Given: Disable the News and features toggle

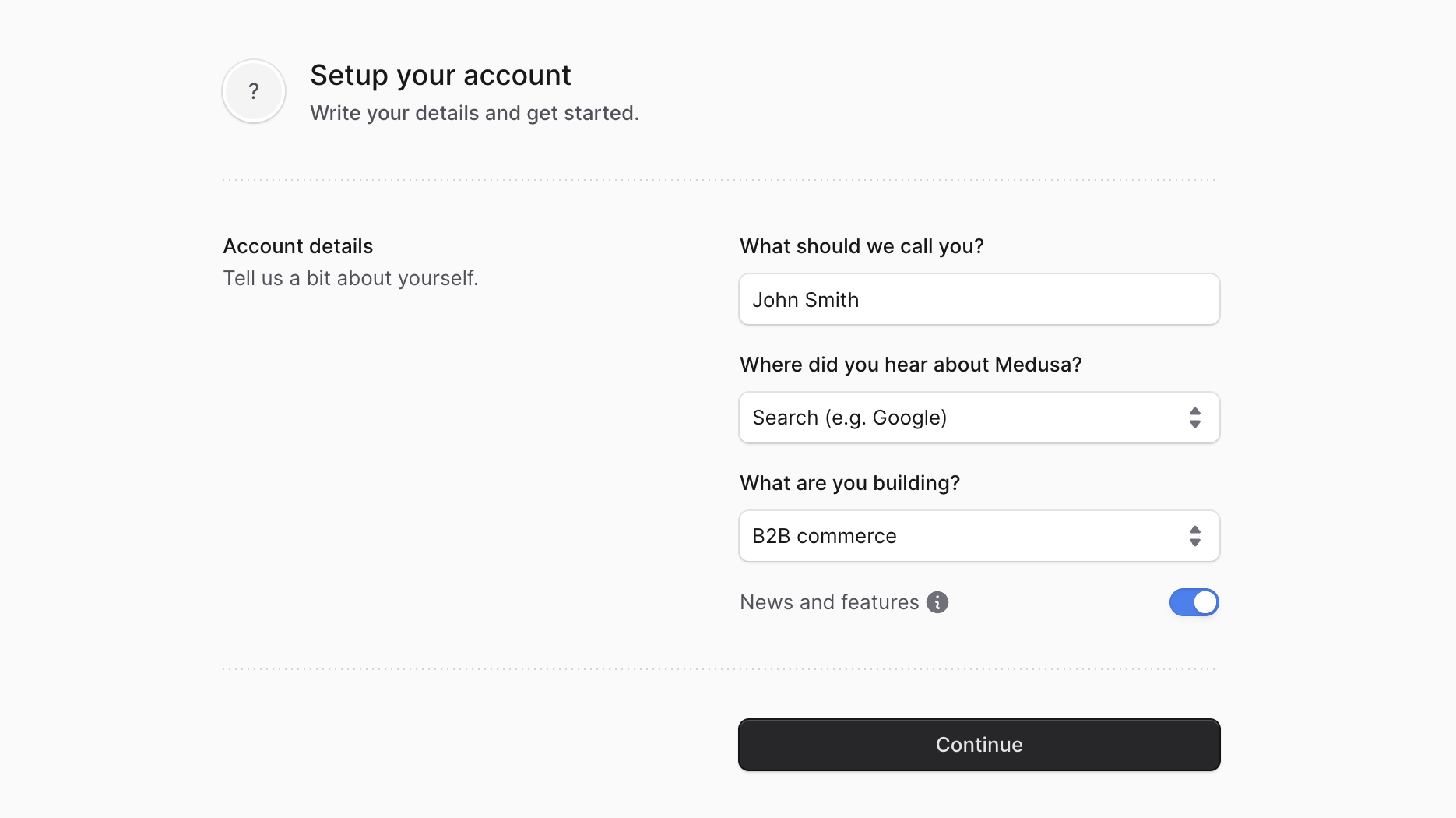Looking at the screenshot, I should point(1194,602).
